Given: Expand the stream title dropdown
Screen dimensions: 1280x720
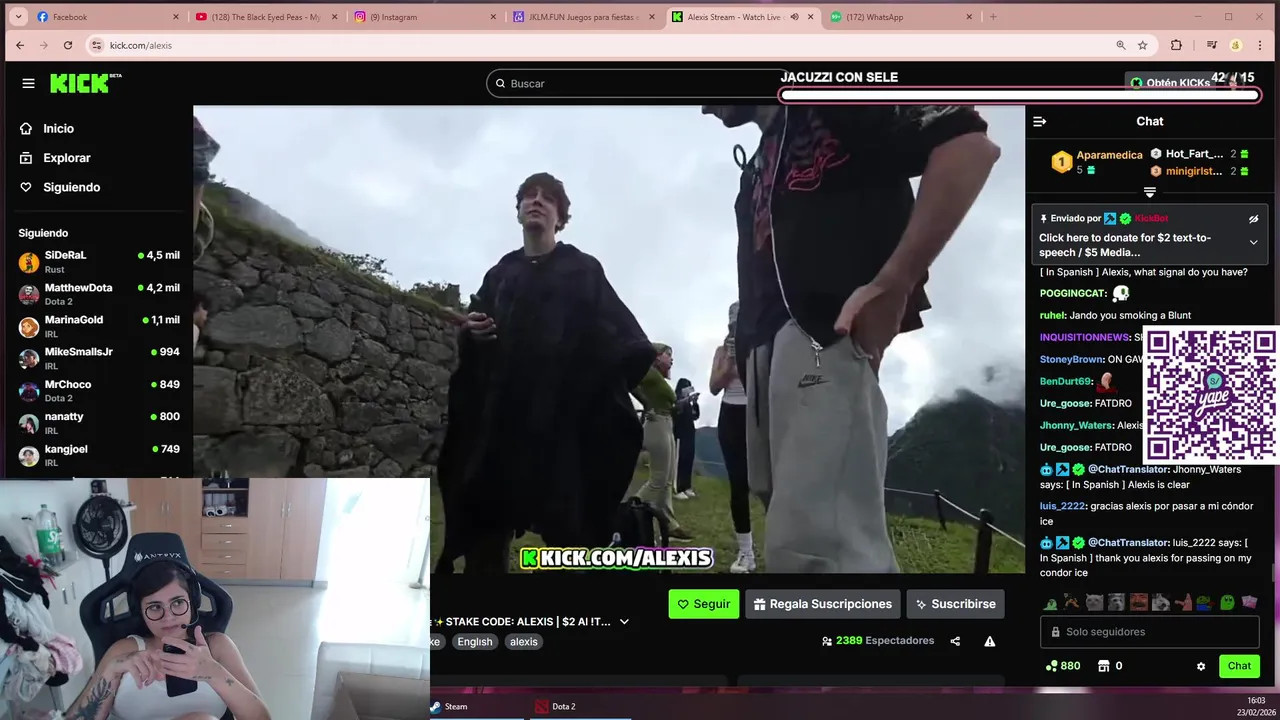Looking at the screenshot, I should [x=624, y=622].
